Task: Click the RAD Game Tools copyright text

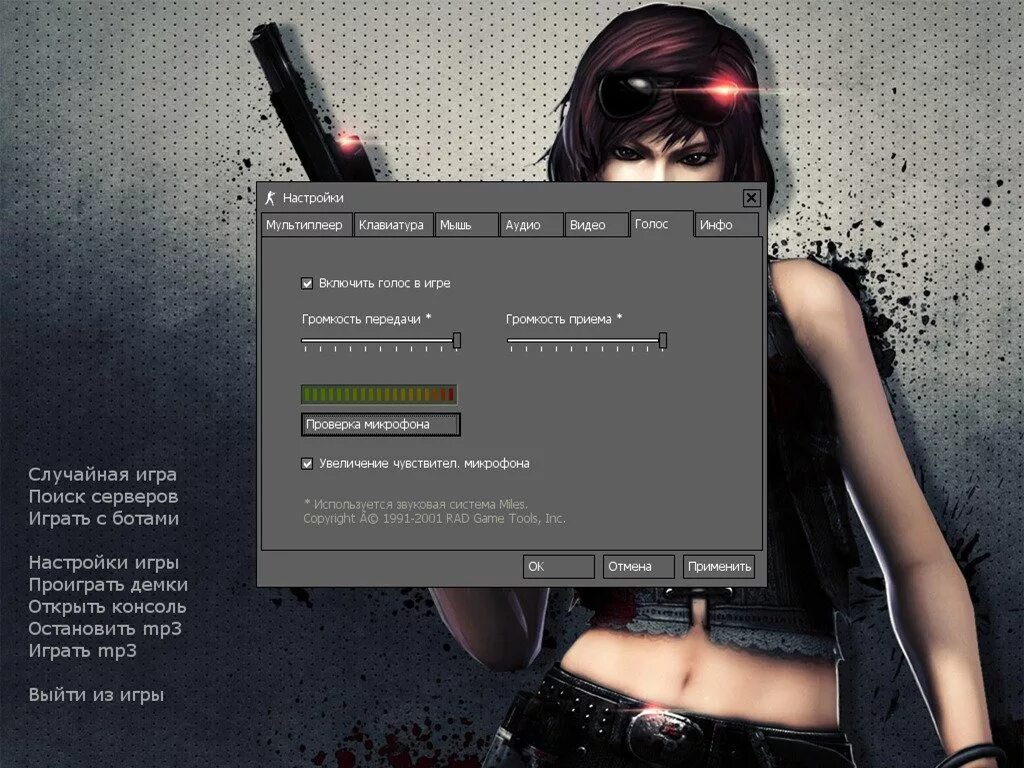Action: [434, 519]
